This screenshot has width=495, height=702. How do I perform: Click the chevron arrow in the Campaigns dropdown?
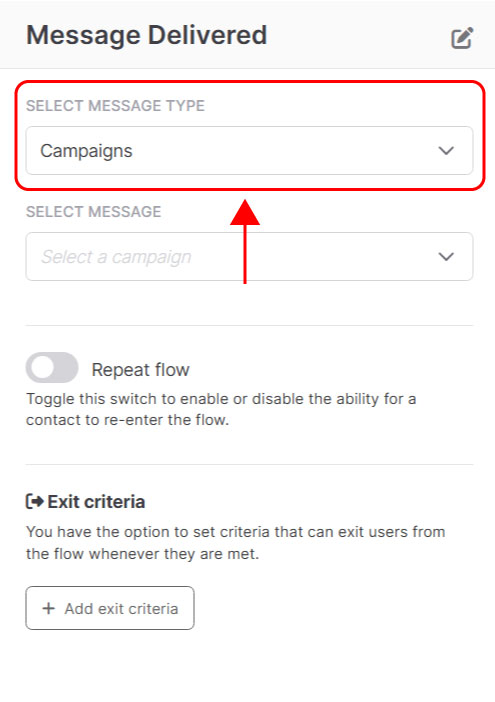446,150
